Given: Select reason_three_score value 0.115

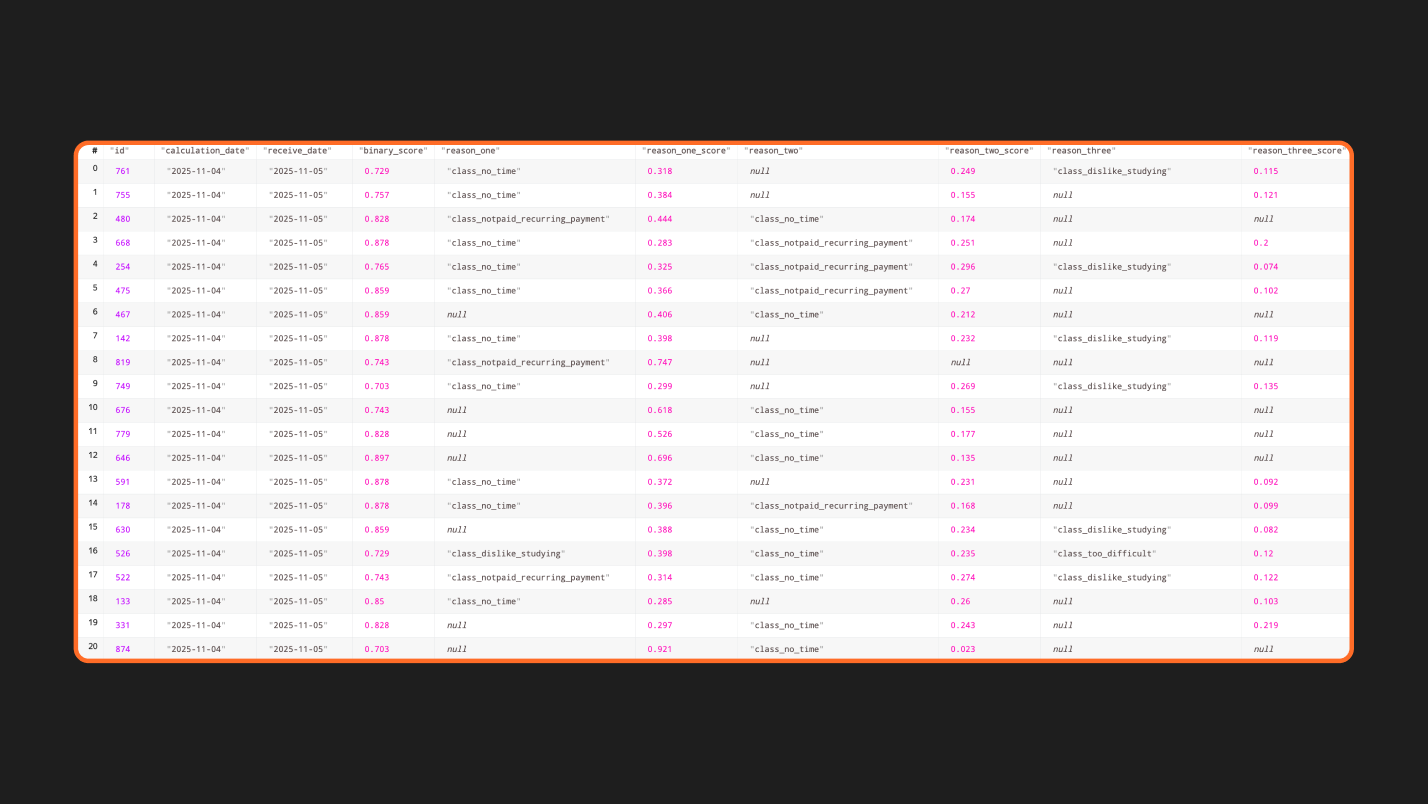Looking at the screenshot, I should pos(1266,172).
